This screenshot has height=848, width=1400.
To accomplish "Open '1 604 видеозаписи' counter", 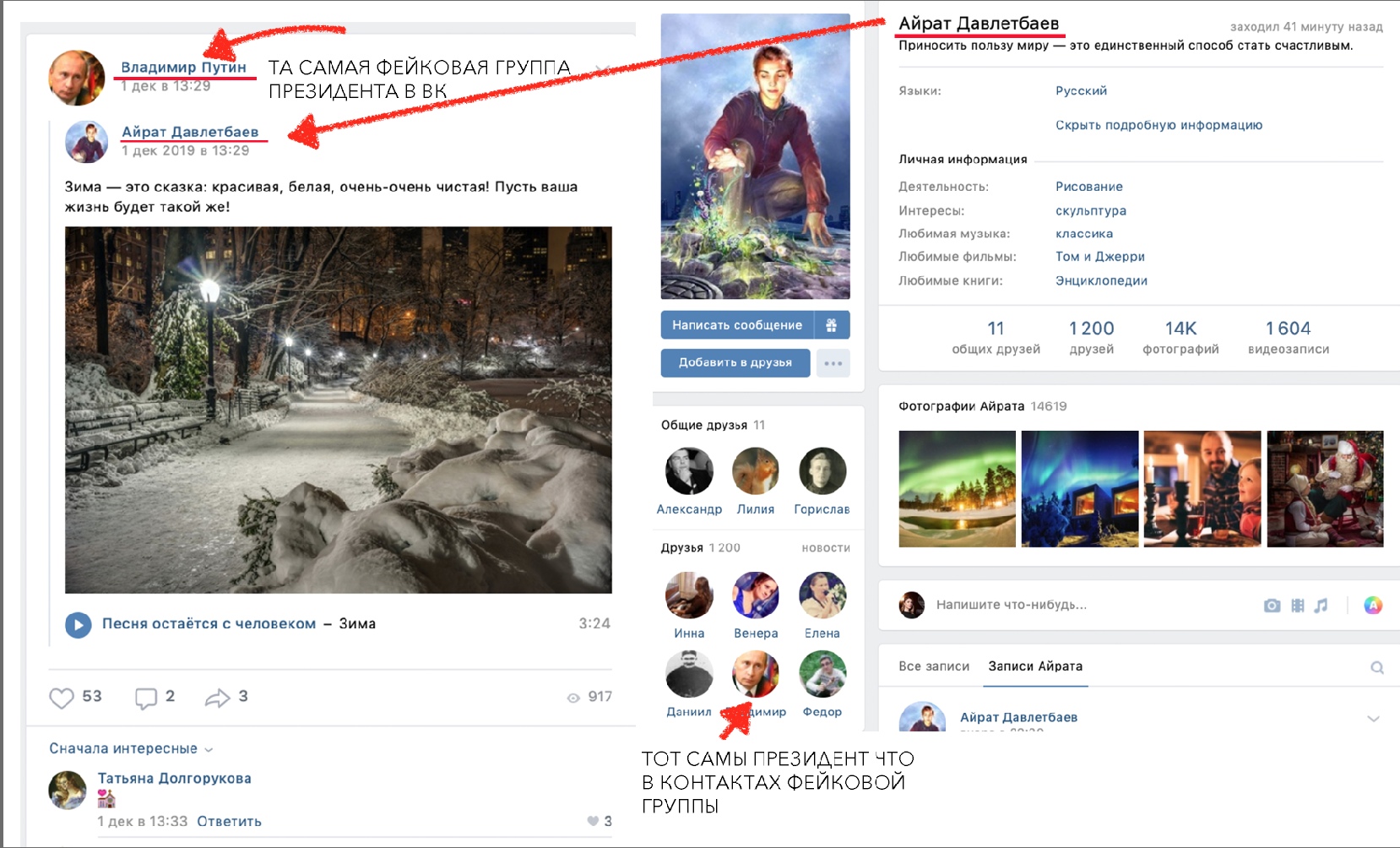I will point(1289,337).
